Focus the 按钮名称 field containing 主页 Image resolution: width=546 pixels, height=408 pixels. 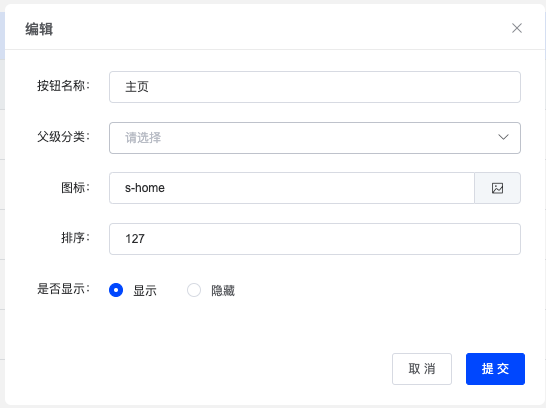click(x=315, y=87)
